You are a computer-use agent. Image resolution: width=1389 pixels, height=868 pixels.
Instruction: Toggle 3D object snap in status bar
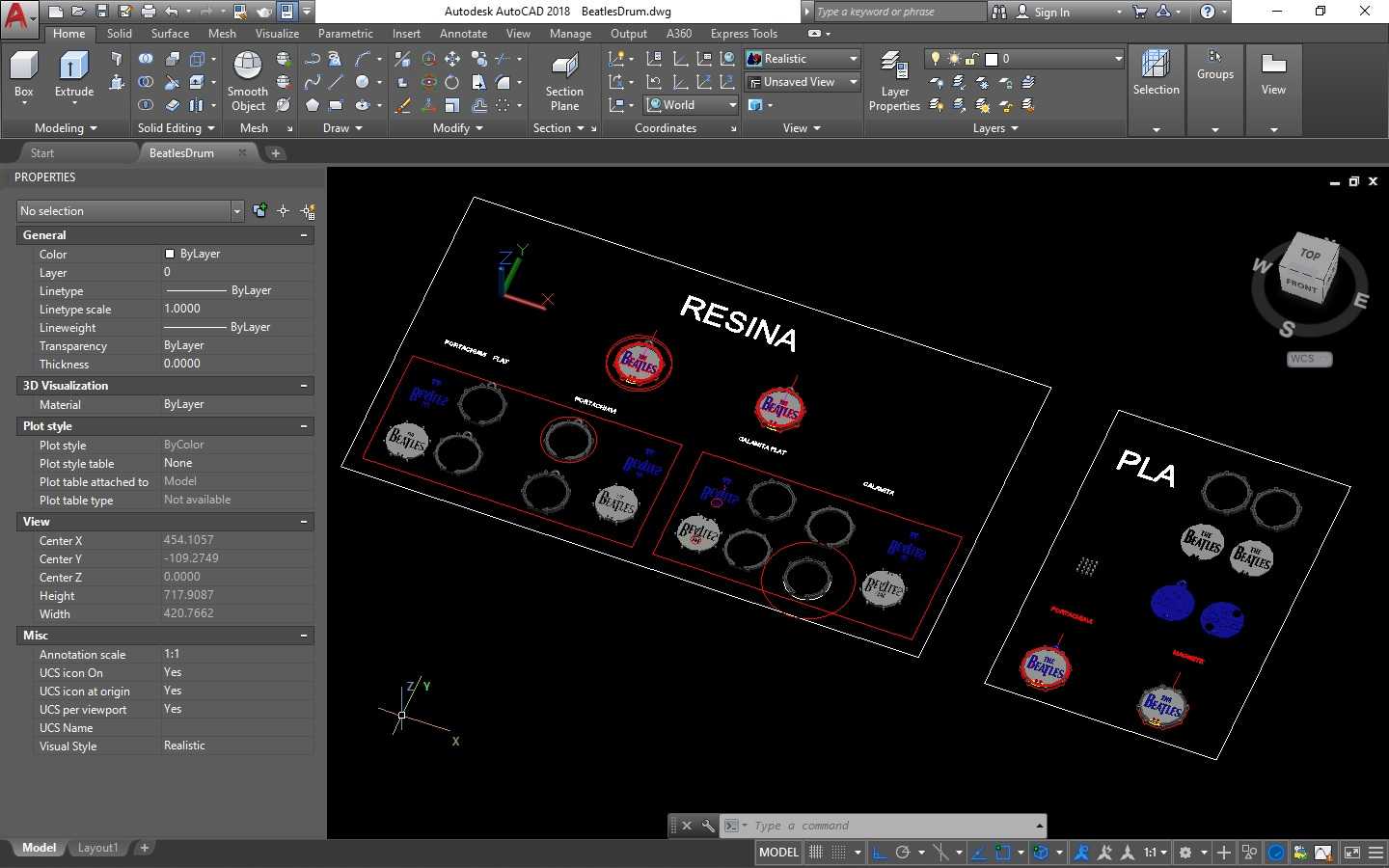[x=1041, y=853]
